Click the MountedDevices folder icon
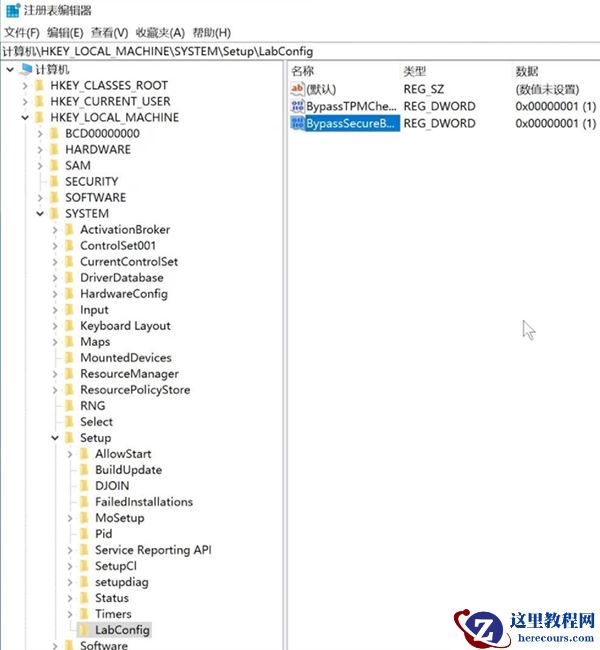This screenshot has width=600, height=650. [x=69, y=358]
